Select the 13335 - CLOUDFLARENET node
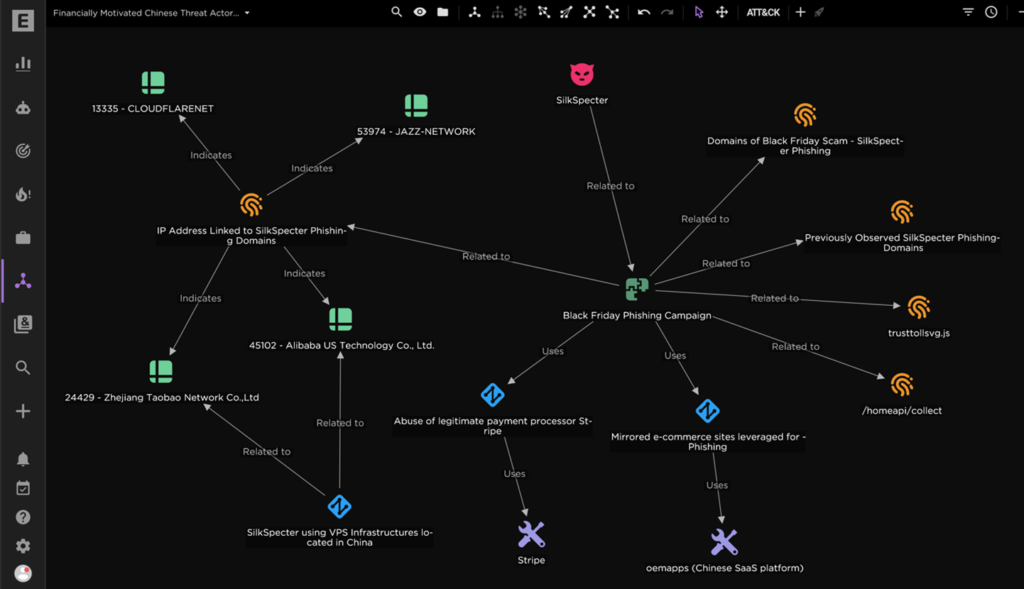This screenshot has width=1024, height=589. click(153, 82)
